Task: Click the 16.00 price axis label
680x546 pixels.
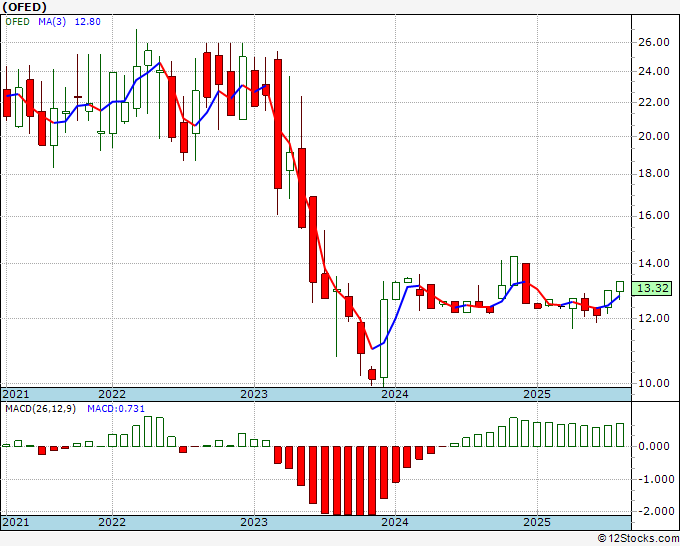Action: [654, 216]
